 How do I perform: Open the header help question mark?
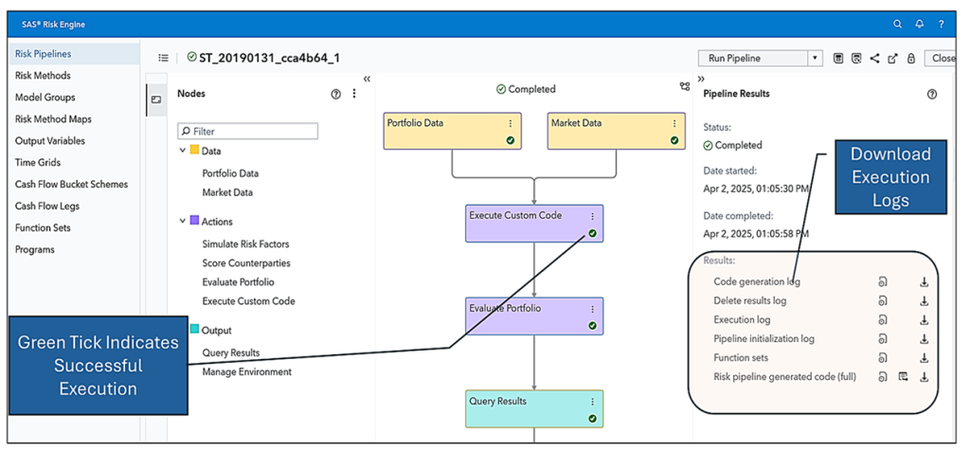point(941,24)
